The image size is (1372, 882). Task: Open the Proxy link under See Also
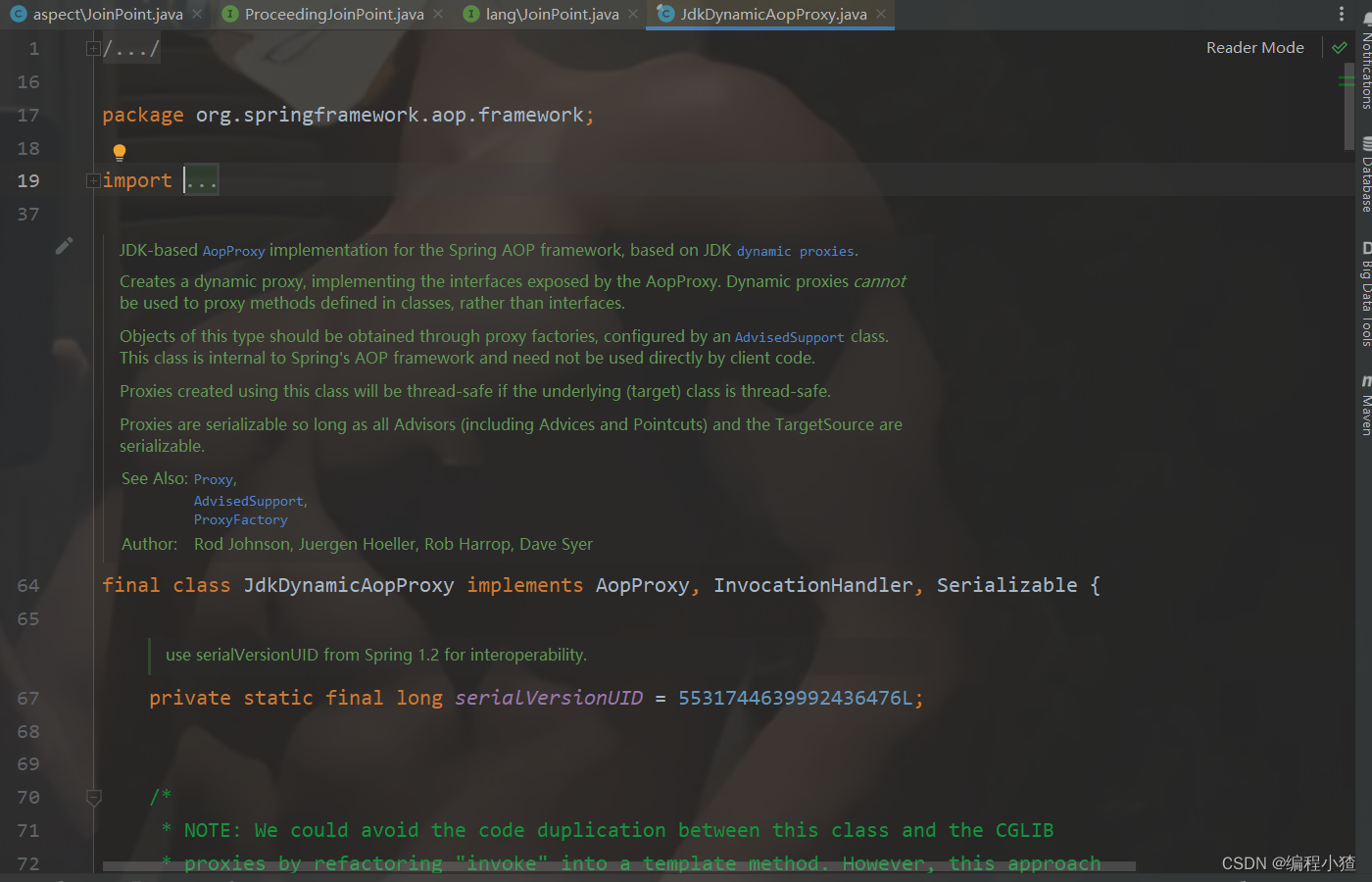[213, 480]
